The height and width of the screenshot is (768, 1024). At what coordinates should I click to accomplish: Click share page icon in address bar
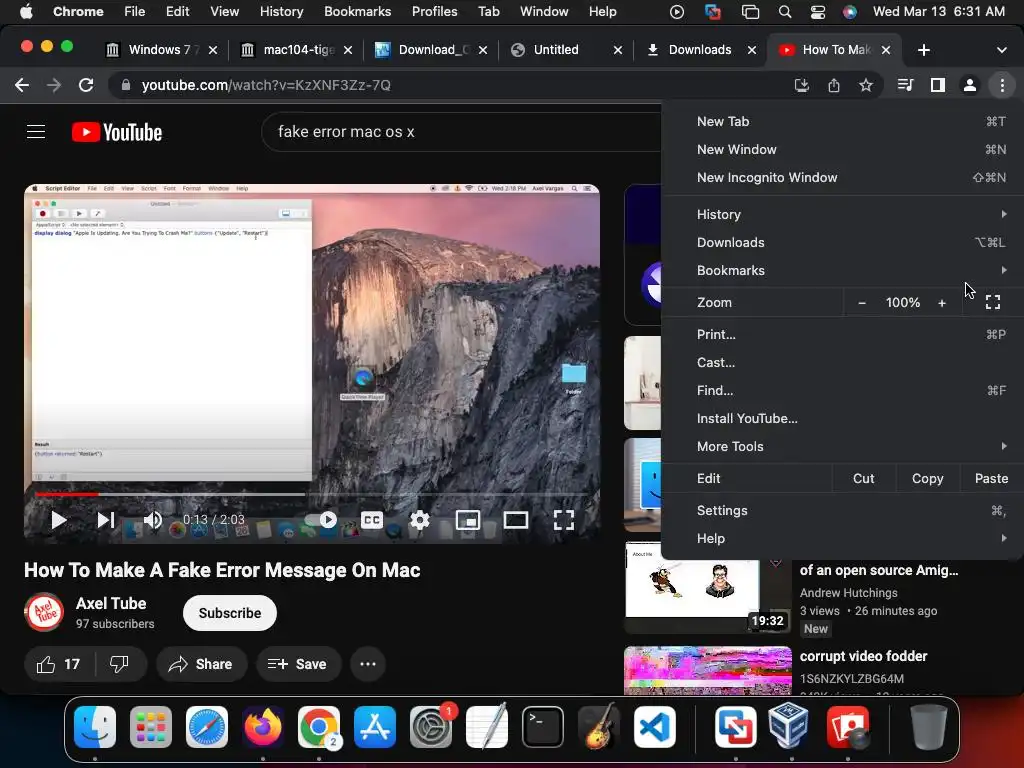coord(834,85)
